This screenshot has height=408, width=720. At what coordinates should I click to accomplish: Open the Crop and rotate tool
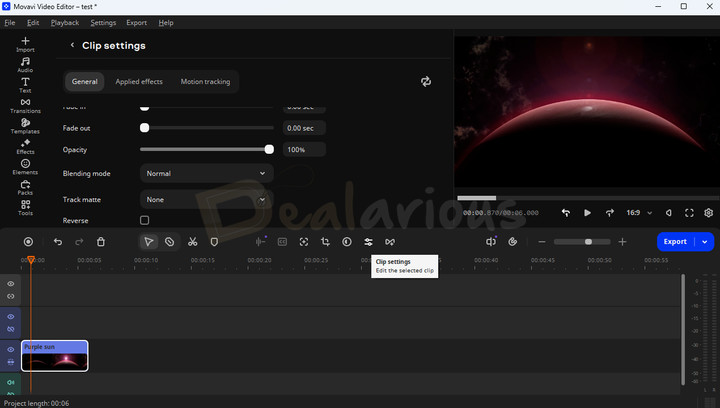click(x=325, y=242)
